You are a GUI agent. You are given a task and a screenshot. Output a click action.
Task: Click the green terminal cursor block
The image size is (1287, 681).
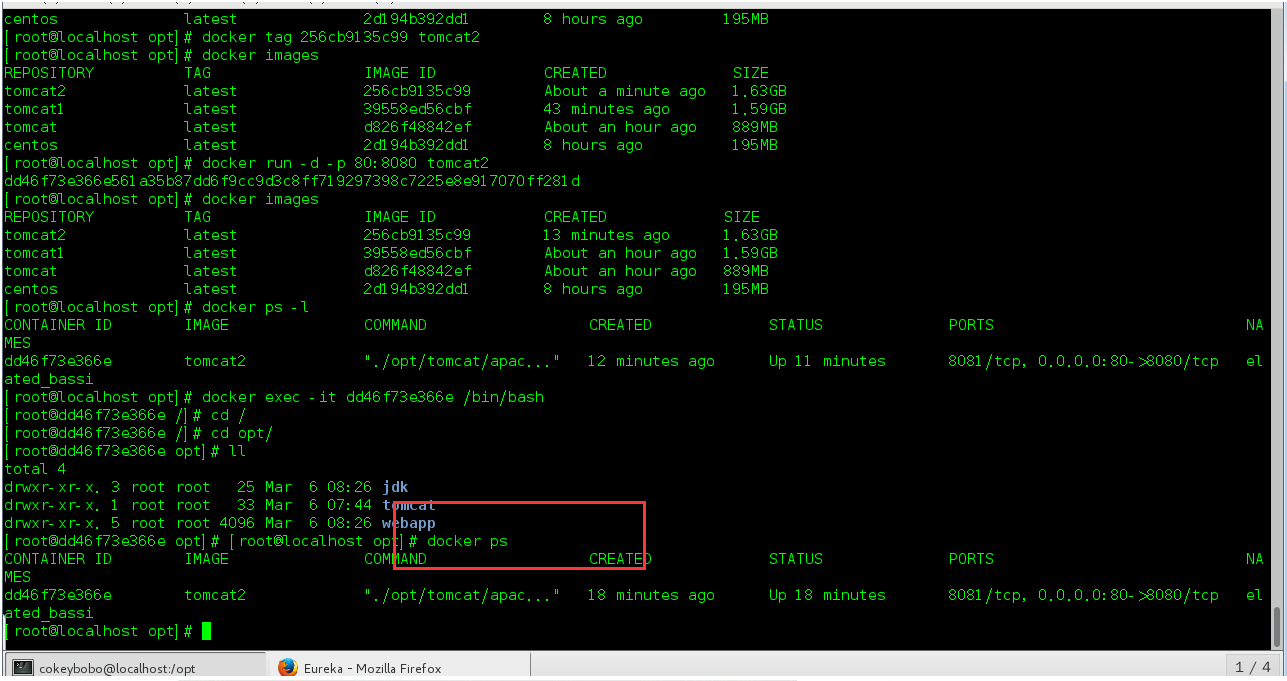(207, 631)
